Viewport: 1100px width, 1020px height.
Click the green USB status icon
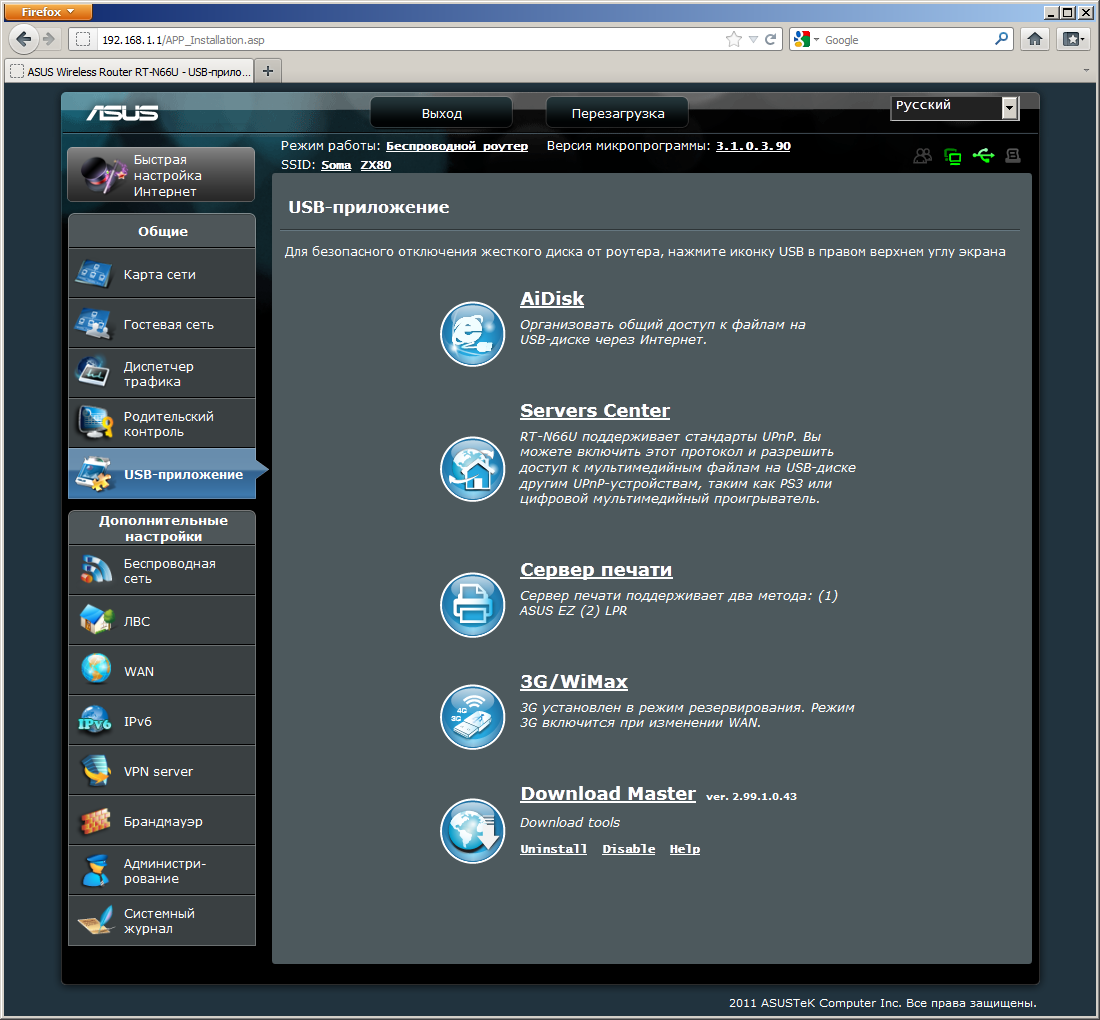(983, 156)
